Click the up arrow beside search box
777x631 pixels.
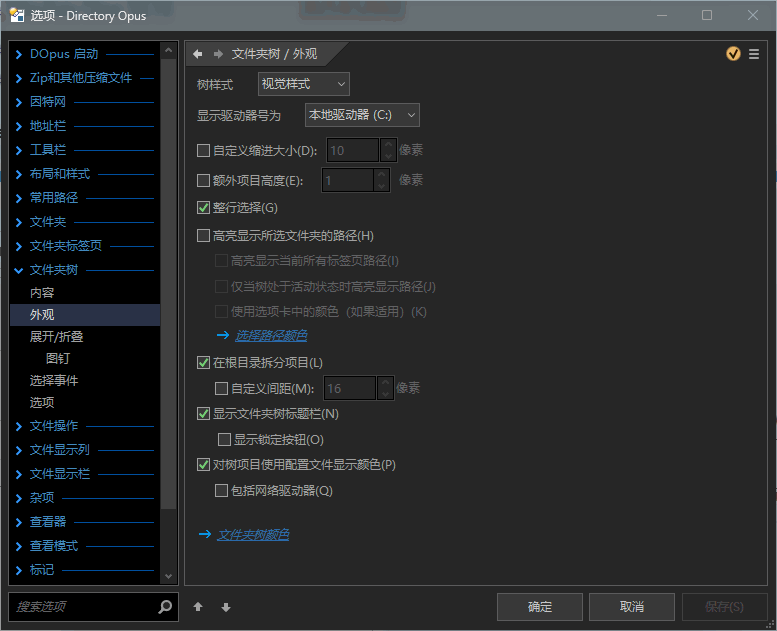pos(198,607)
